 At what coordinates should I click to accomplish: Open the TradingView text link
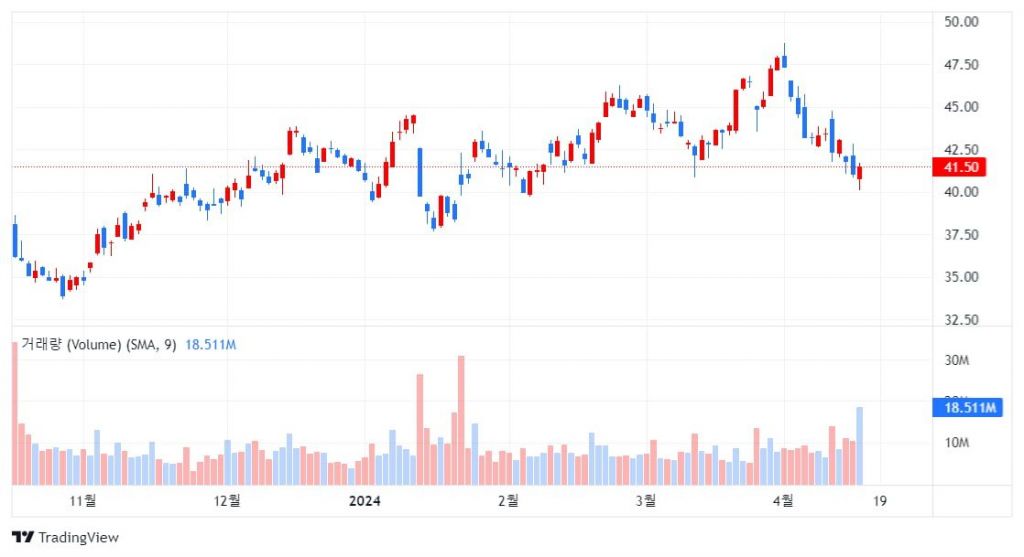pos(78,538)
